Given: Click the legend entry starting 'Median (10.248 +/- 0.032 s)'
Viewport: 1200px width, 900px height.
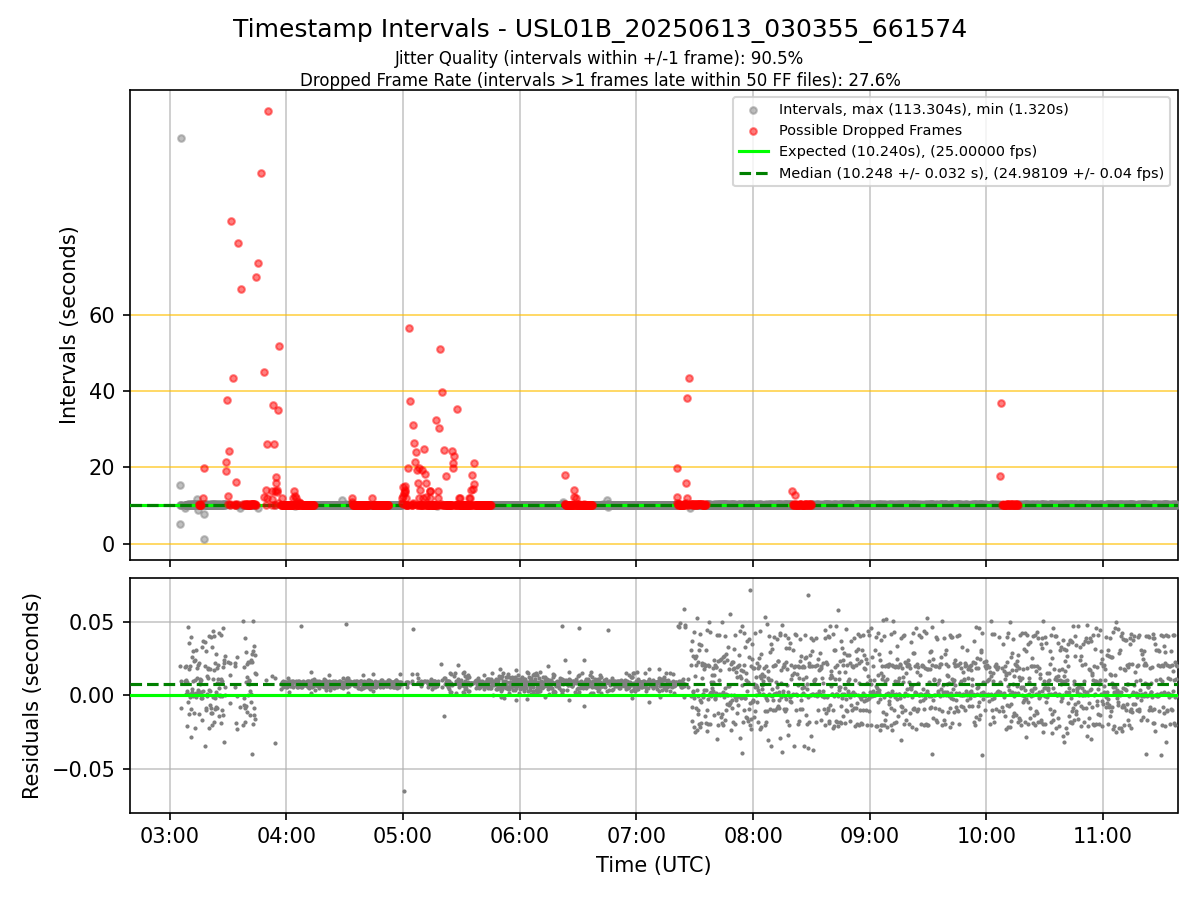Looking at the screenshot, I should [x=971, y=173].
